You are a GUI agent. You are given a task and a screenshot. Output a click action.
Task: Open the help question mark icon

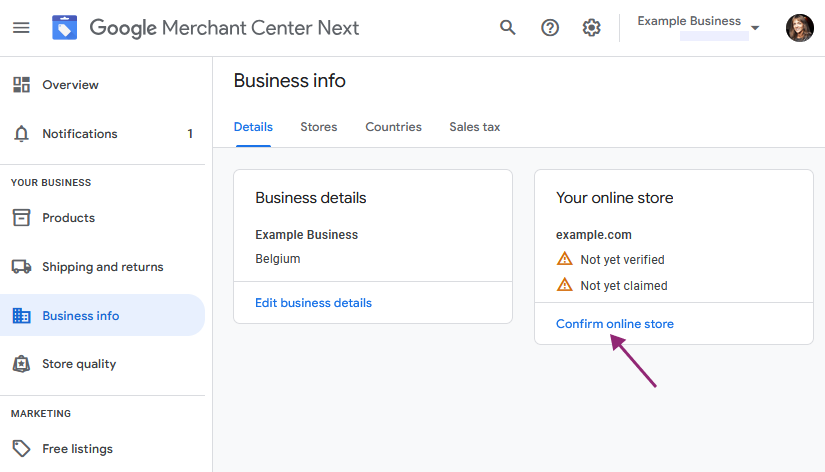(x=550, y=27)
